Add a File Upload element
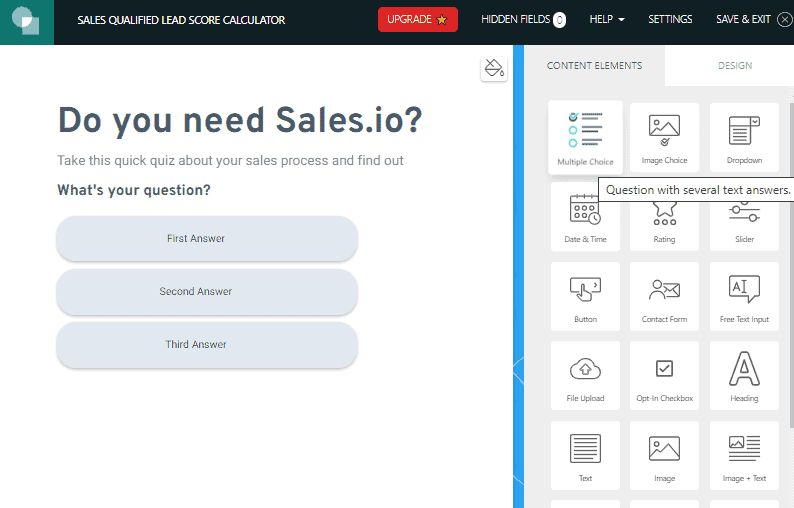 coord(585,375)
